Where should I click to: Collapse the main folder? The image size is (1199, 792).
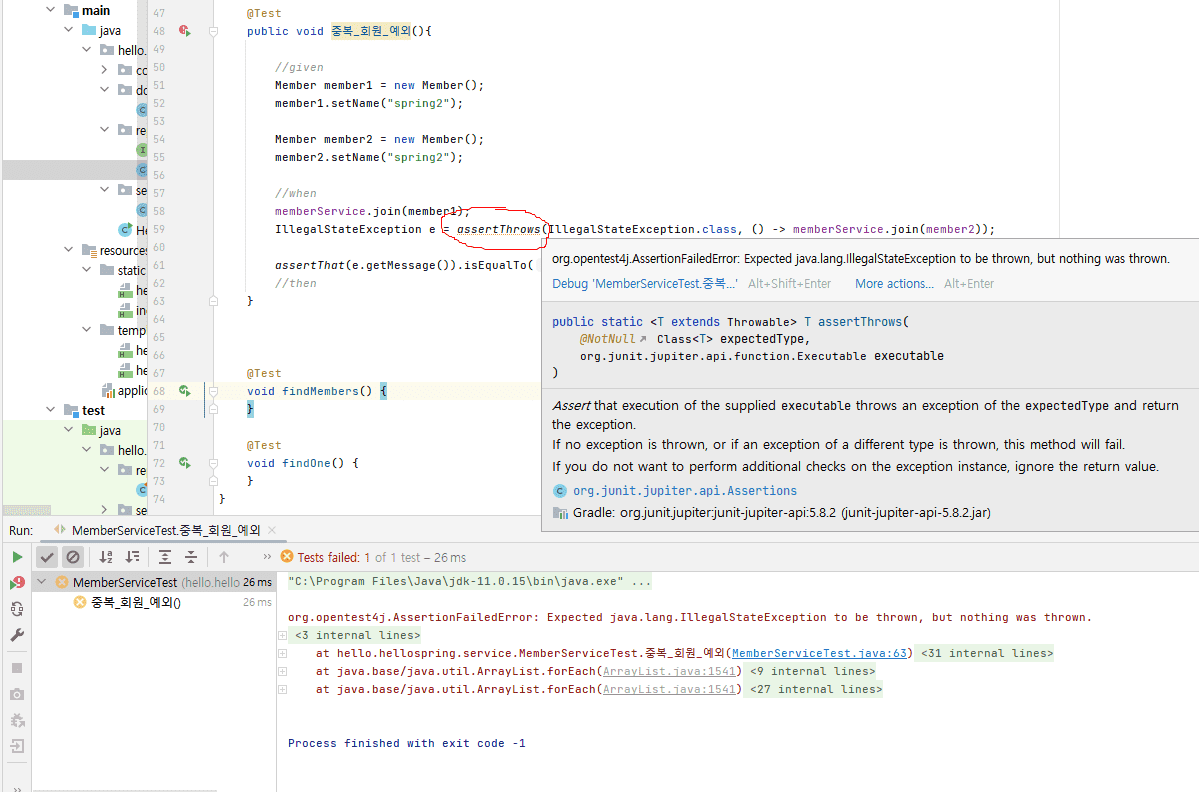50,10
